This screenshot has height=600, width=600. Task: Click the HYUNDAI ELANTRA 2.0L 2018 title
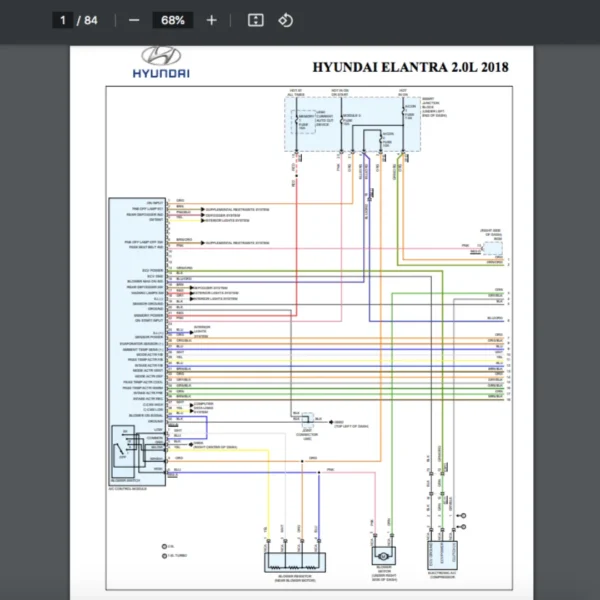(410, 68)
